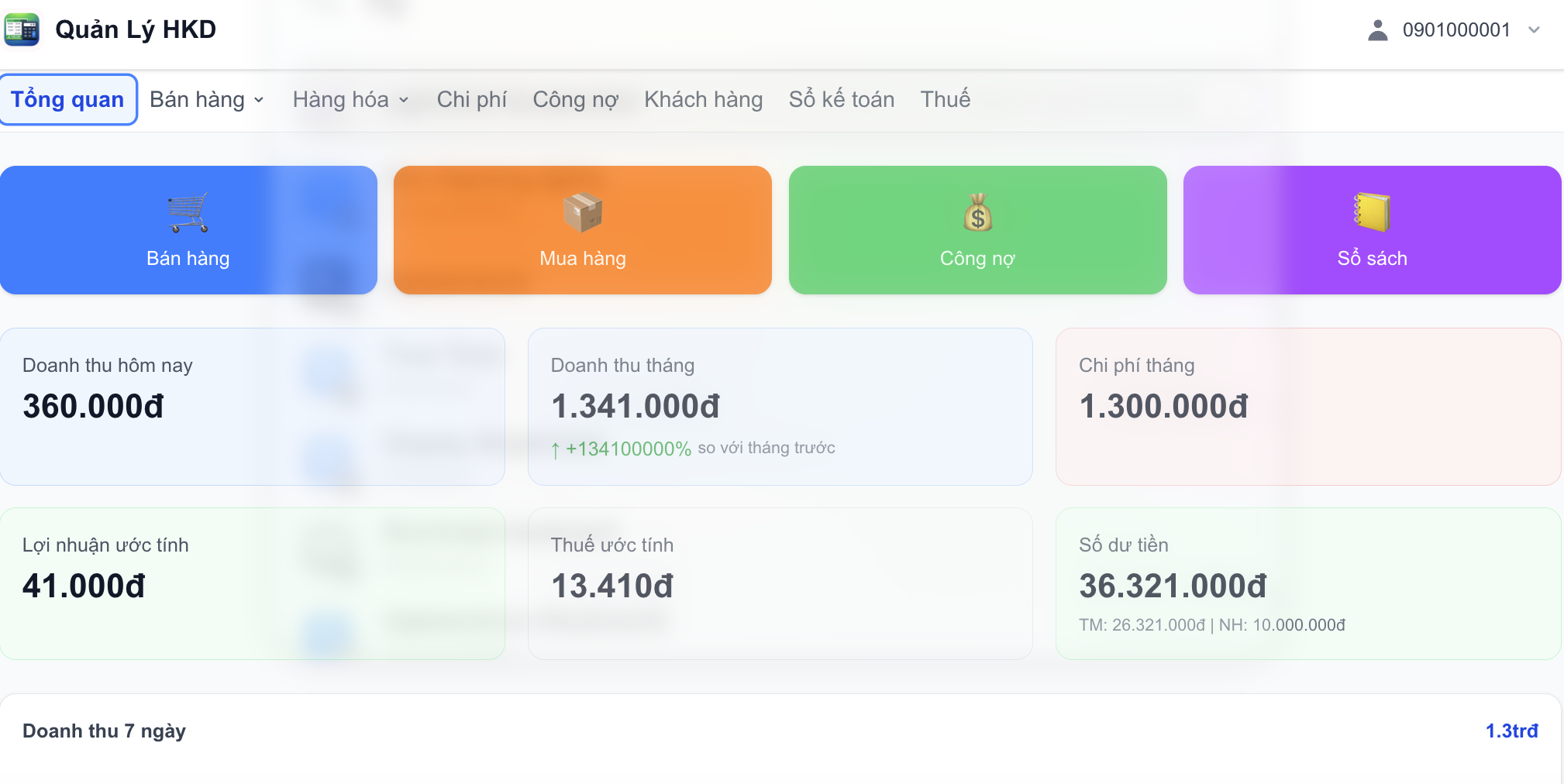Select the Doanh thu hôm nay card
The image size is (1564, 784).
tap(252, 407)
